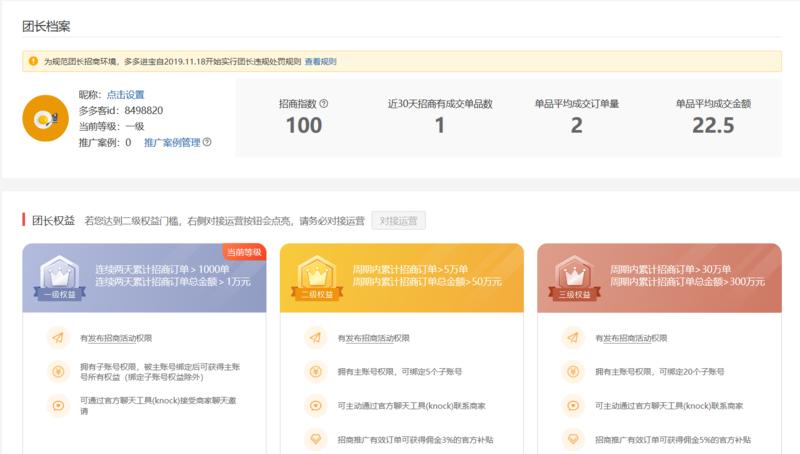Click 单品平均成交订单量 label

(577, 104)
